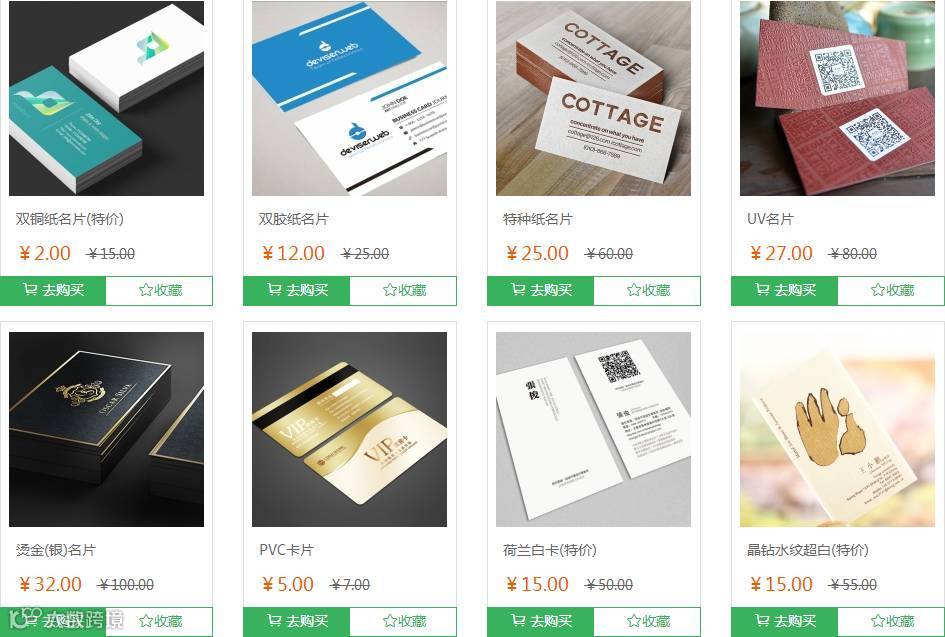Click star icon to favorite PVC卡片
Screen dimensions: 945x637
389,621
